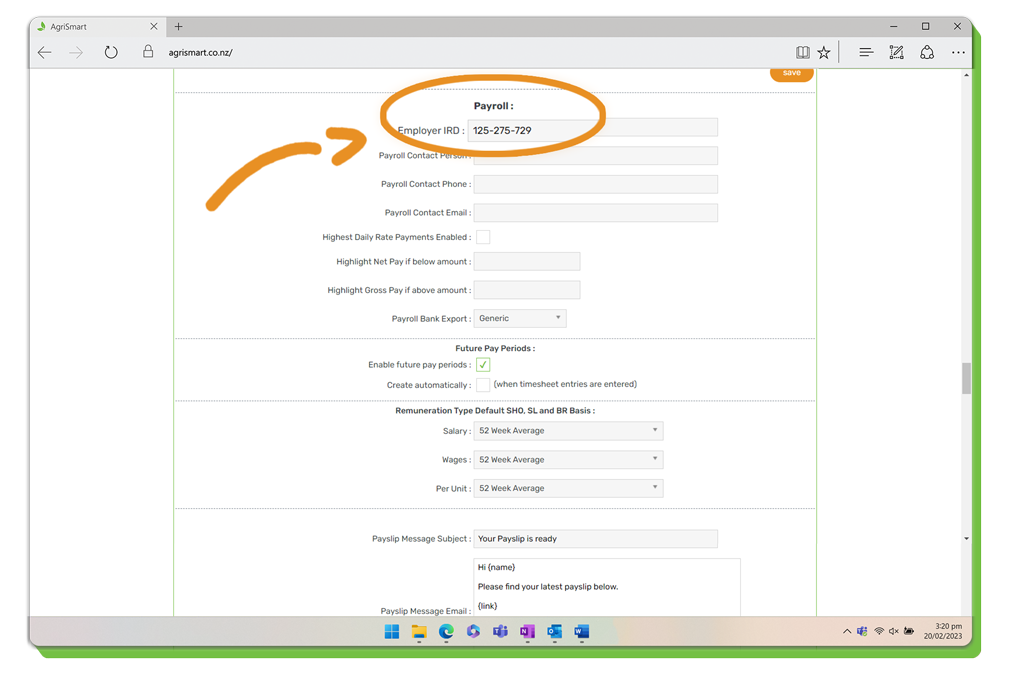Expand the Per Unit basis dropdown
The width and height of the screenshot is (1024, 693).
tap(567, 488)
